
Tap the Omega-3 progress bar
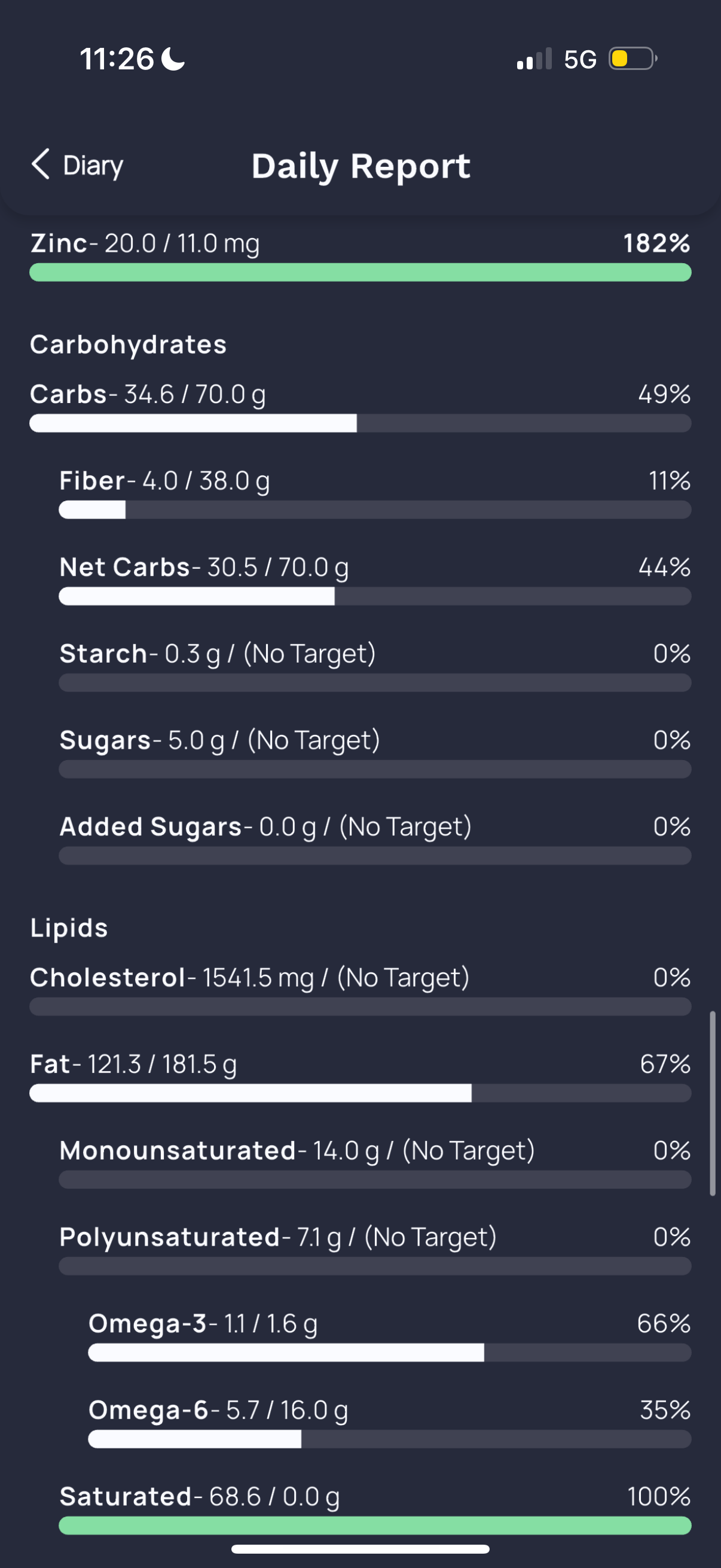click(389, 1353)
